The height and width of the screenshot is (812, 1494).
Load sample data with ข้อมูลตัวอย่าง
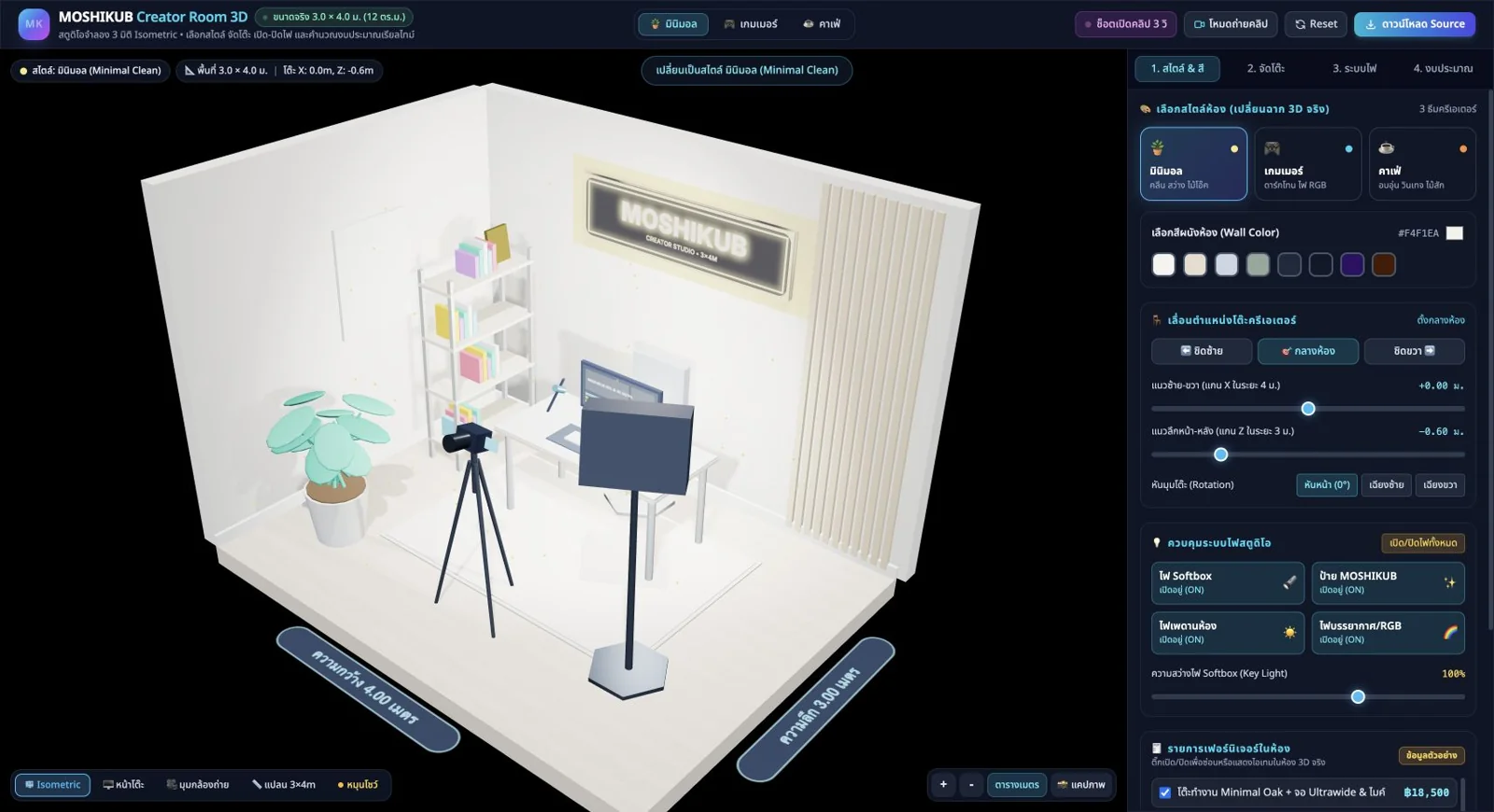1431,755
